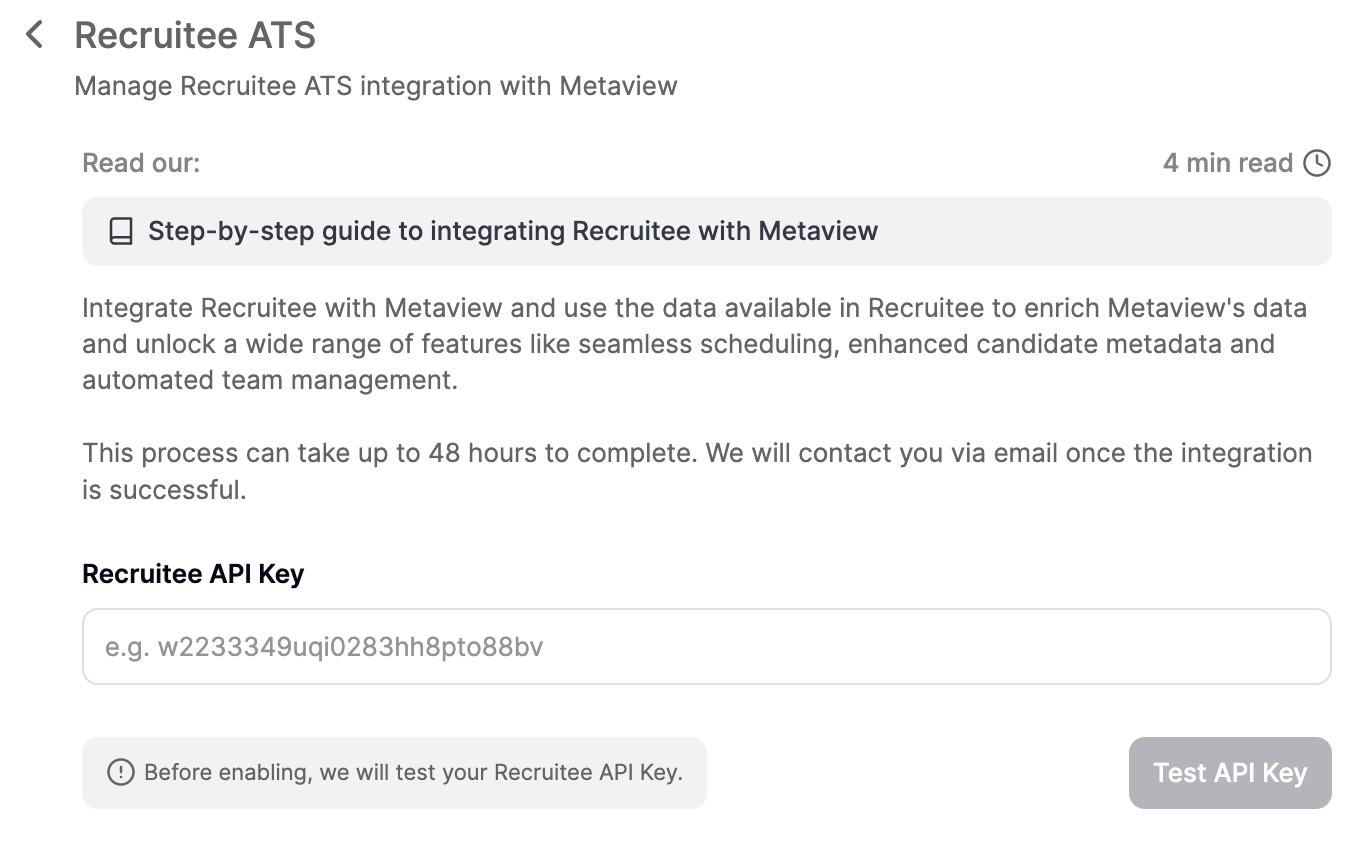The width and height of the screenshot is (1364, 858).
Task: Click the '4 min read' text
Action: click(x=1227, y=163)
